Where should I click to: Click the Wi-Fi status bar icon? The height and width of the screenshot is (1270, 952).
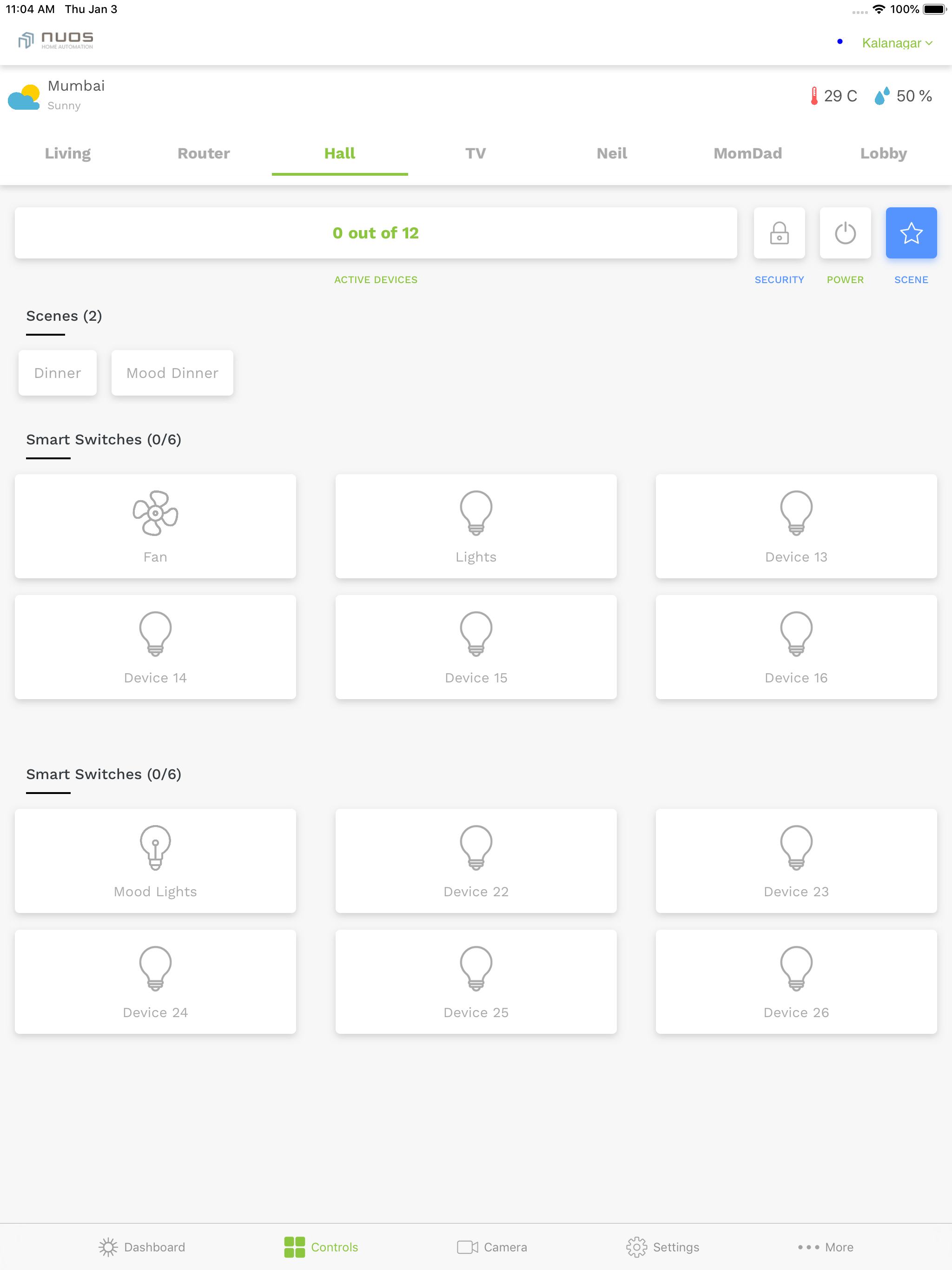point(879,9)
